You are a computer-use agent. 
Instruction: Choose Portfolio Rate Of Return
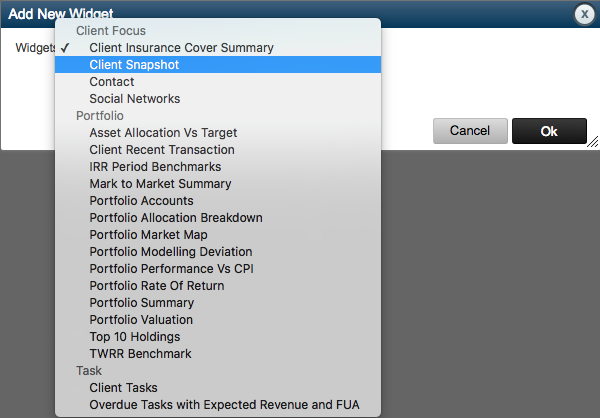click(x=157, y=286)
